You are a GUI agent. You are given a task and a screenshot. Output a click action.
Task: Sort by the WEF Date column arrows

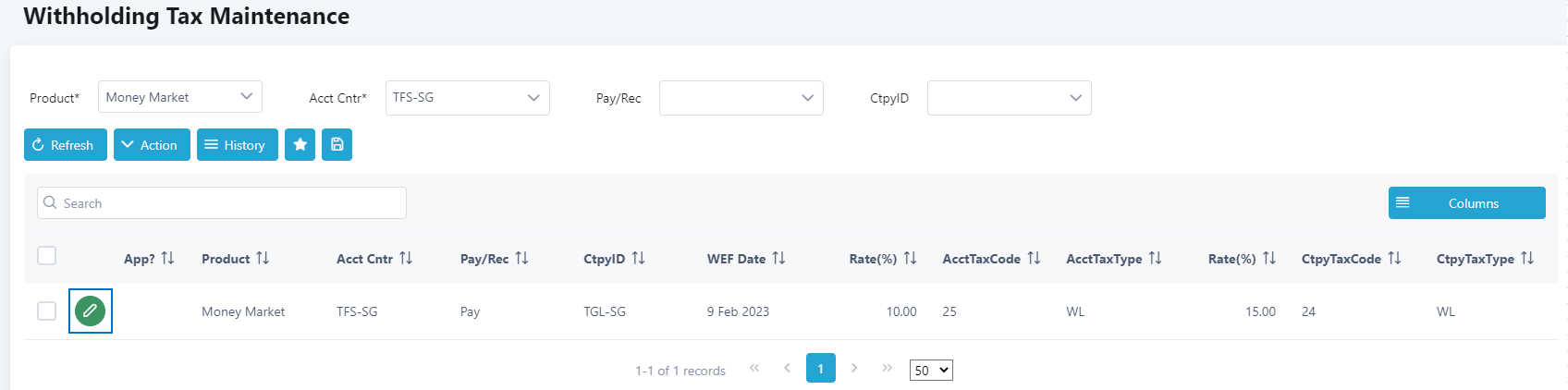[x=778, y=258]
